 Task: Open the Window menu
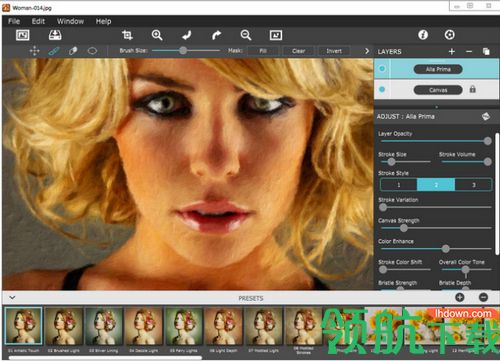(x=70, y=21)
